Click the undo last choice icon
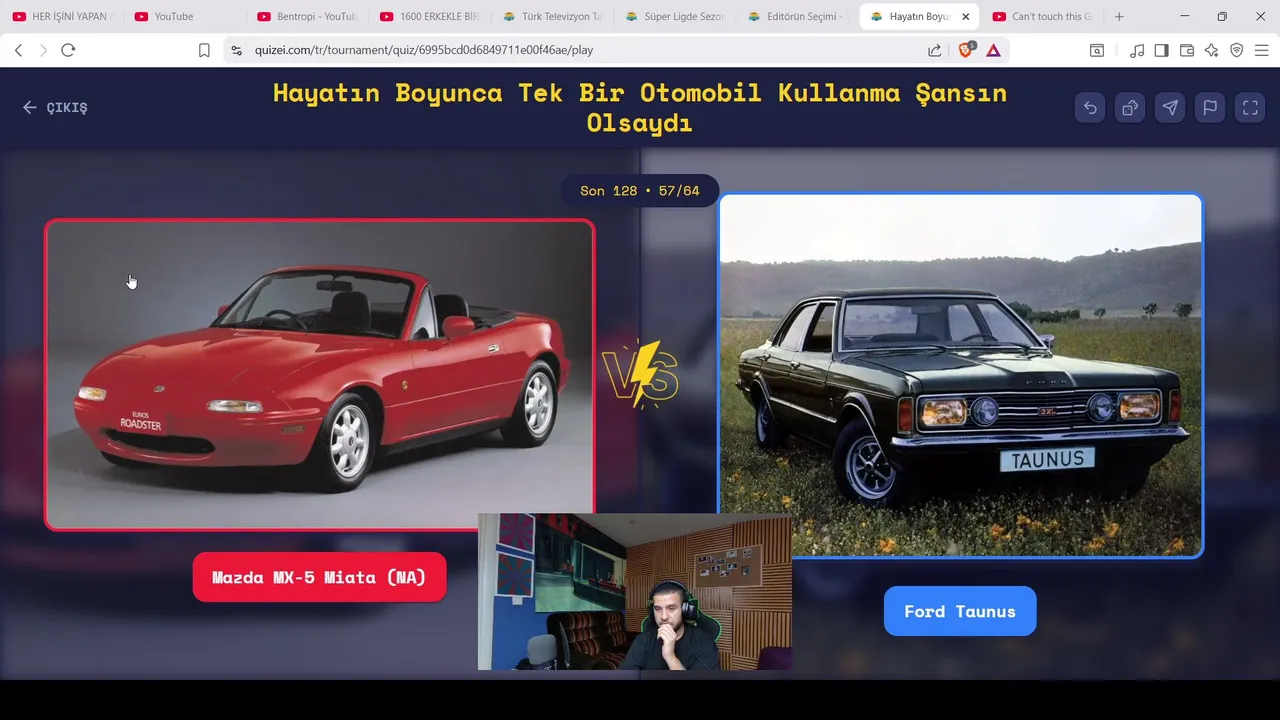 coord(1090,108)
